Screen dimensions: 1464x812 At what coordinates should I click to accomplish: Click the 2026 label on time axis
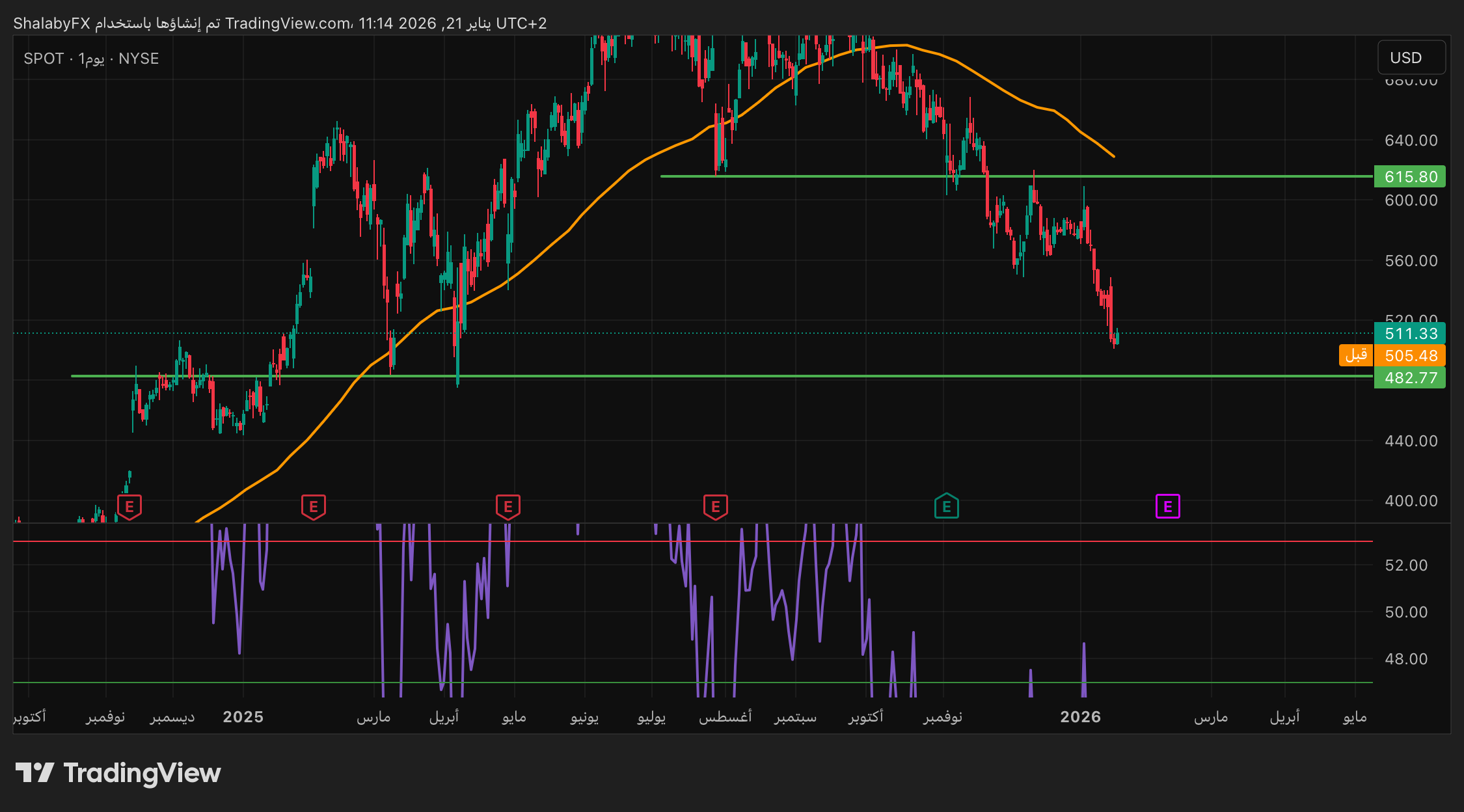[x=1080, y=717]
